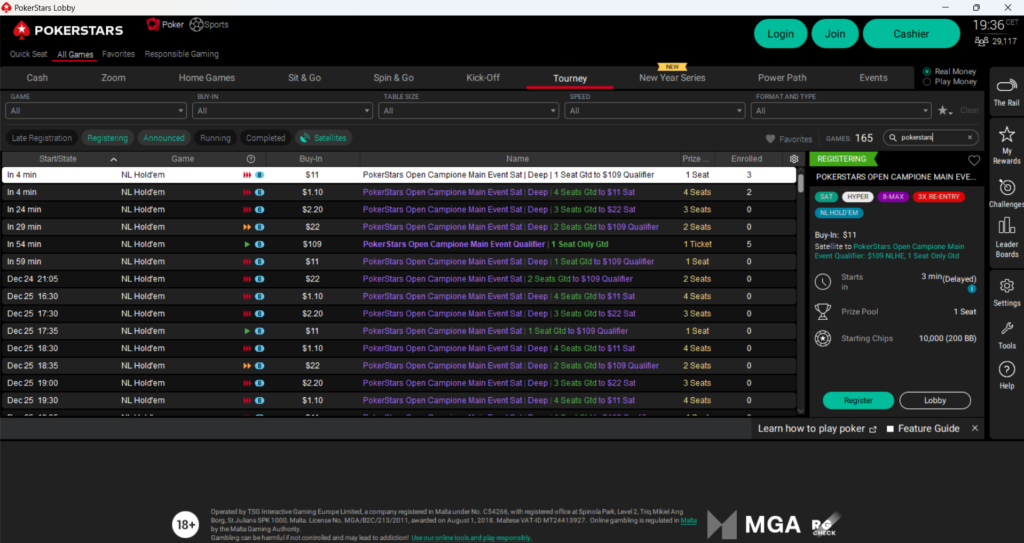
Task: Click players online count icon
Action: [x=982, y=41]
